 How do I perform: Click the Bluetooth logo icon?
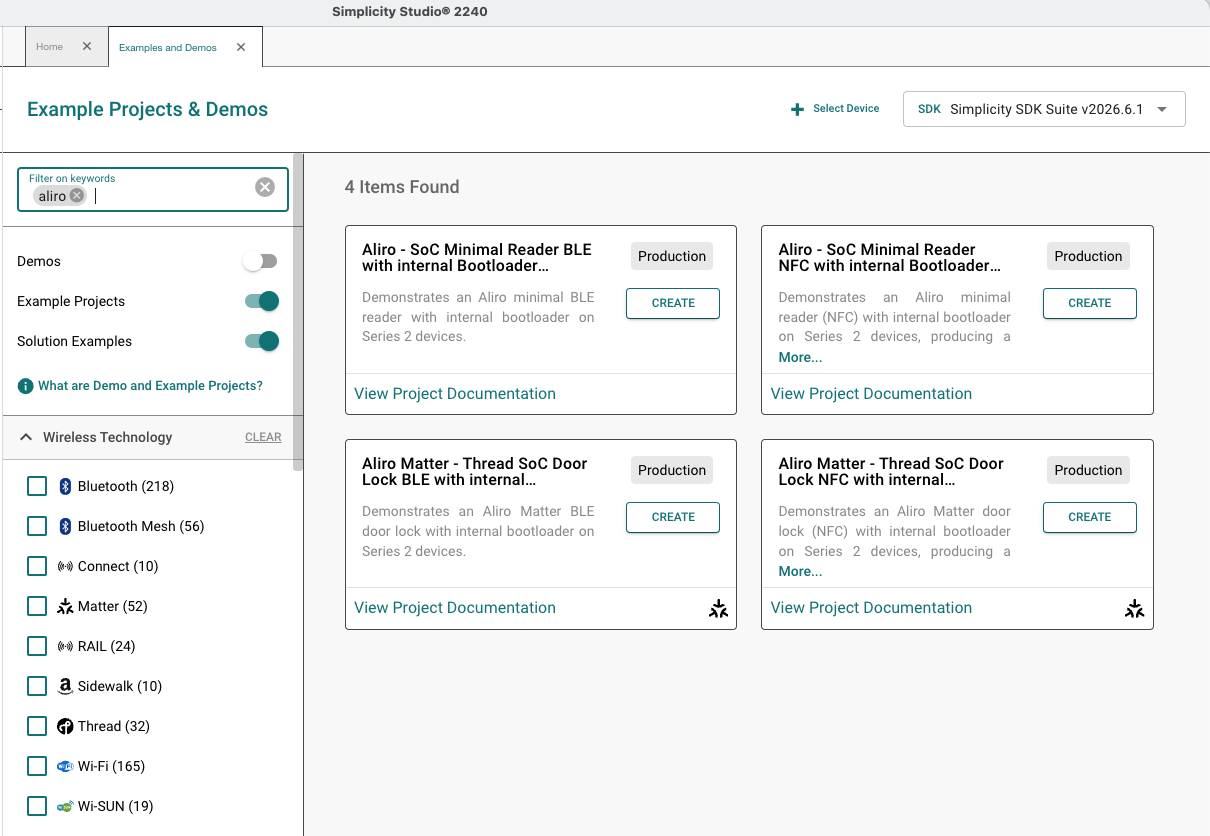tap(65, 486)
